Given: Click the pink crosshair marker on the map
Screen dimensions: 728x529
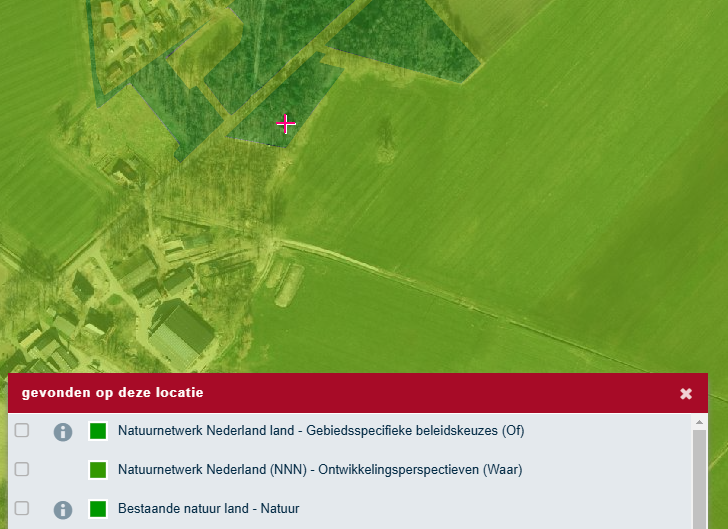Looking at the screenshot, I should [x=286, y=124].
